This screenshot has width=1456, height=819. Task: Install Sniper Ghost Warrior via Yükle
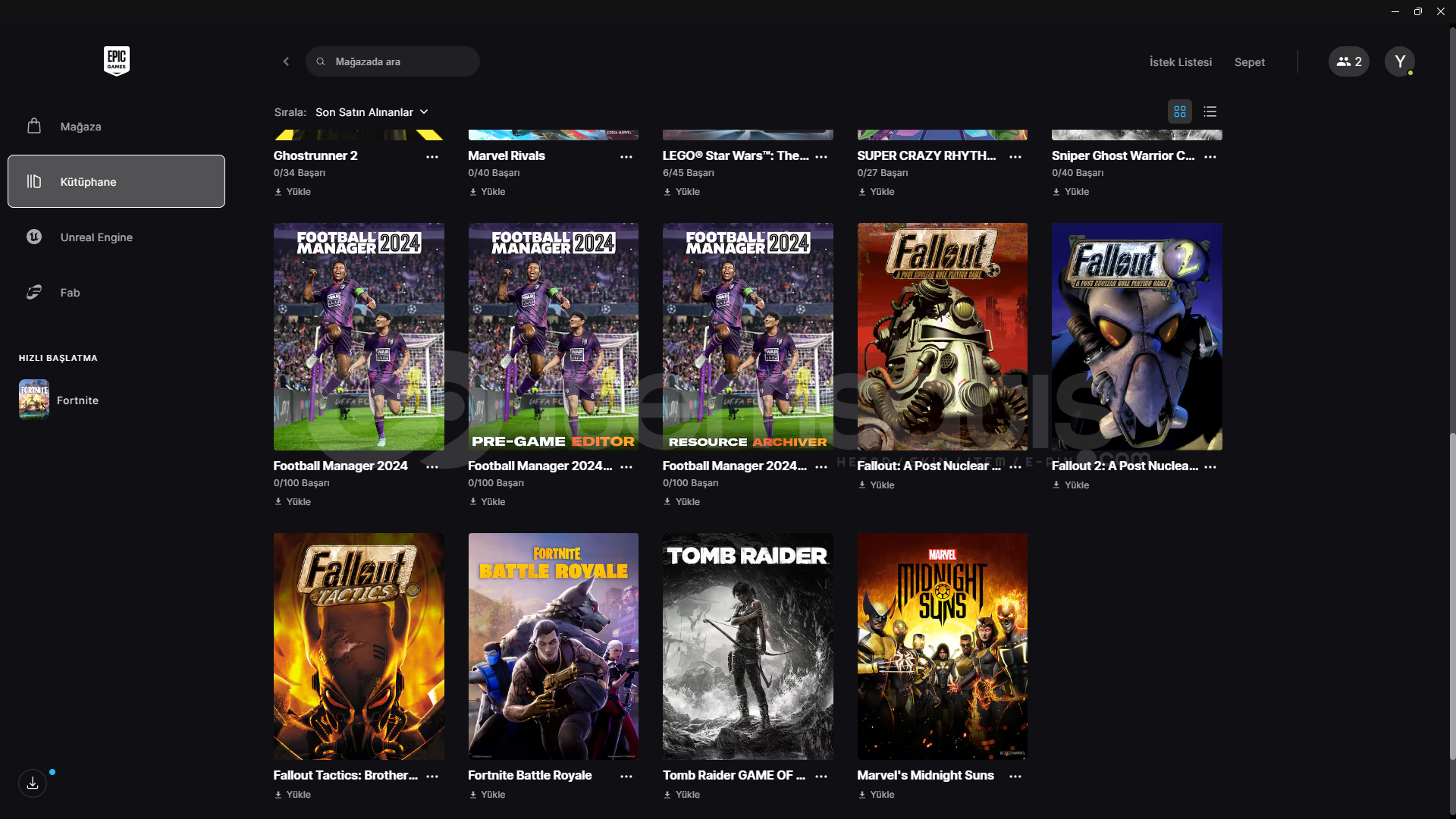click(x=1071, y=192)
